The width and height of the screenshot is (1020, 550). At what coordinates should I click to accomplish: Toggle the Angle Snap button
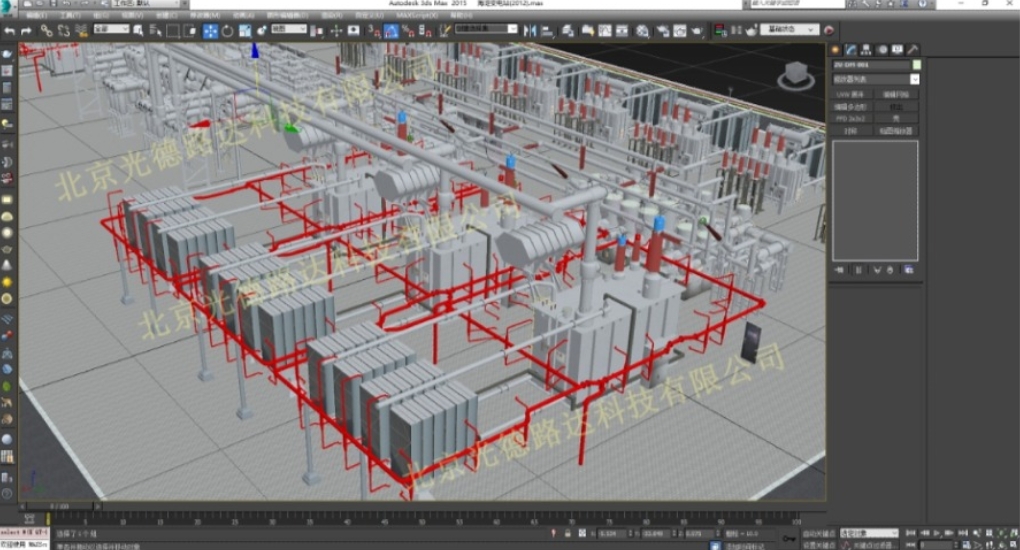392,31
